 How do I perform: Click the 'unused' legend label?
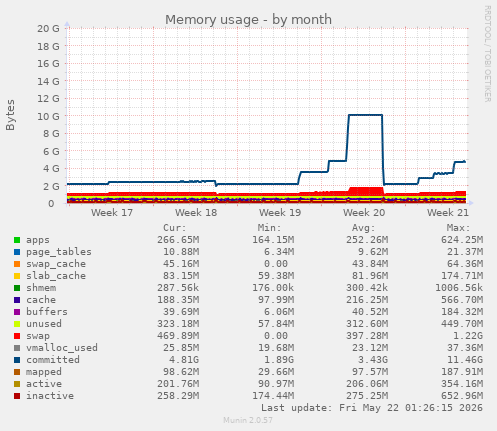point(44,324)
